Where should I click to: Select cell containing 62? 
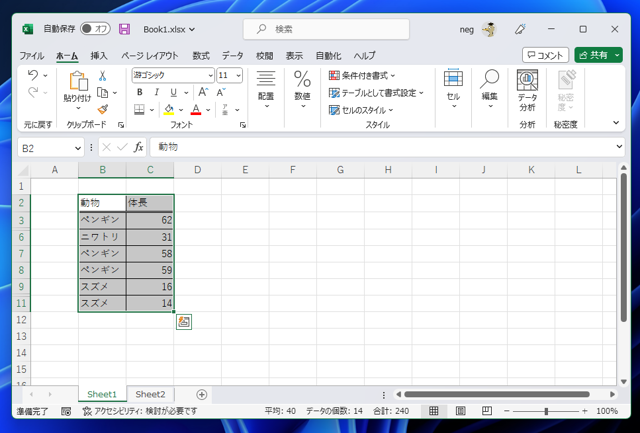click(150, 220)
